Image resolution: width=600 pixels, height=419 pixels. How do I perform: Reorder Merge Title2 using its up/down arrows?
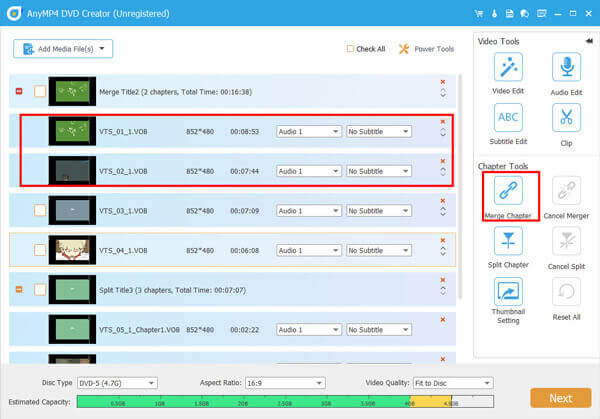click(443, 93)
